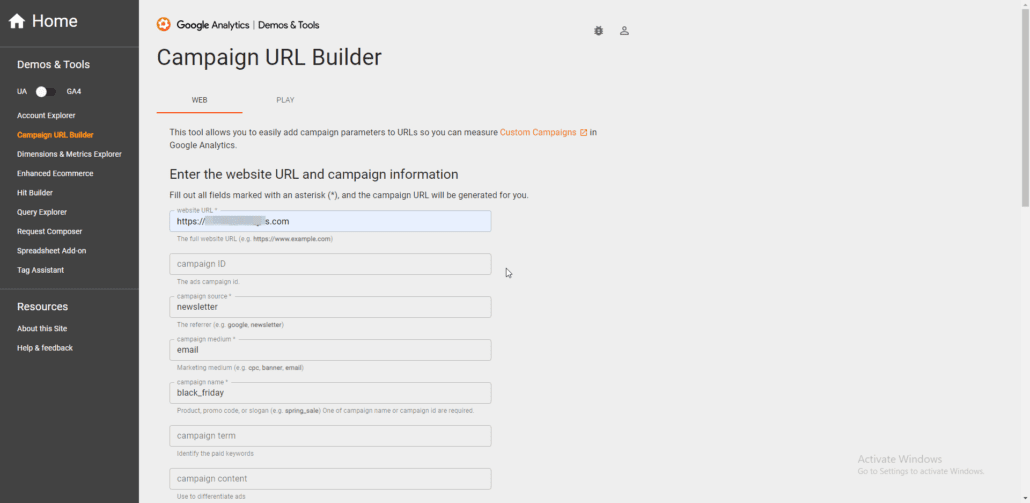Click the Campaign URL Builder page title
1030x503 pixels.
click(269, 57)
